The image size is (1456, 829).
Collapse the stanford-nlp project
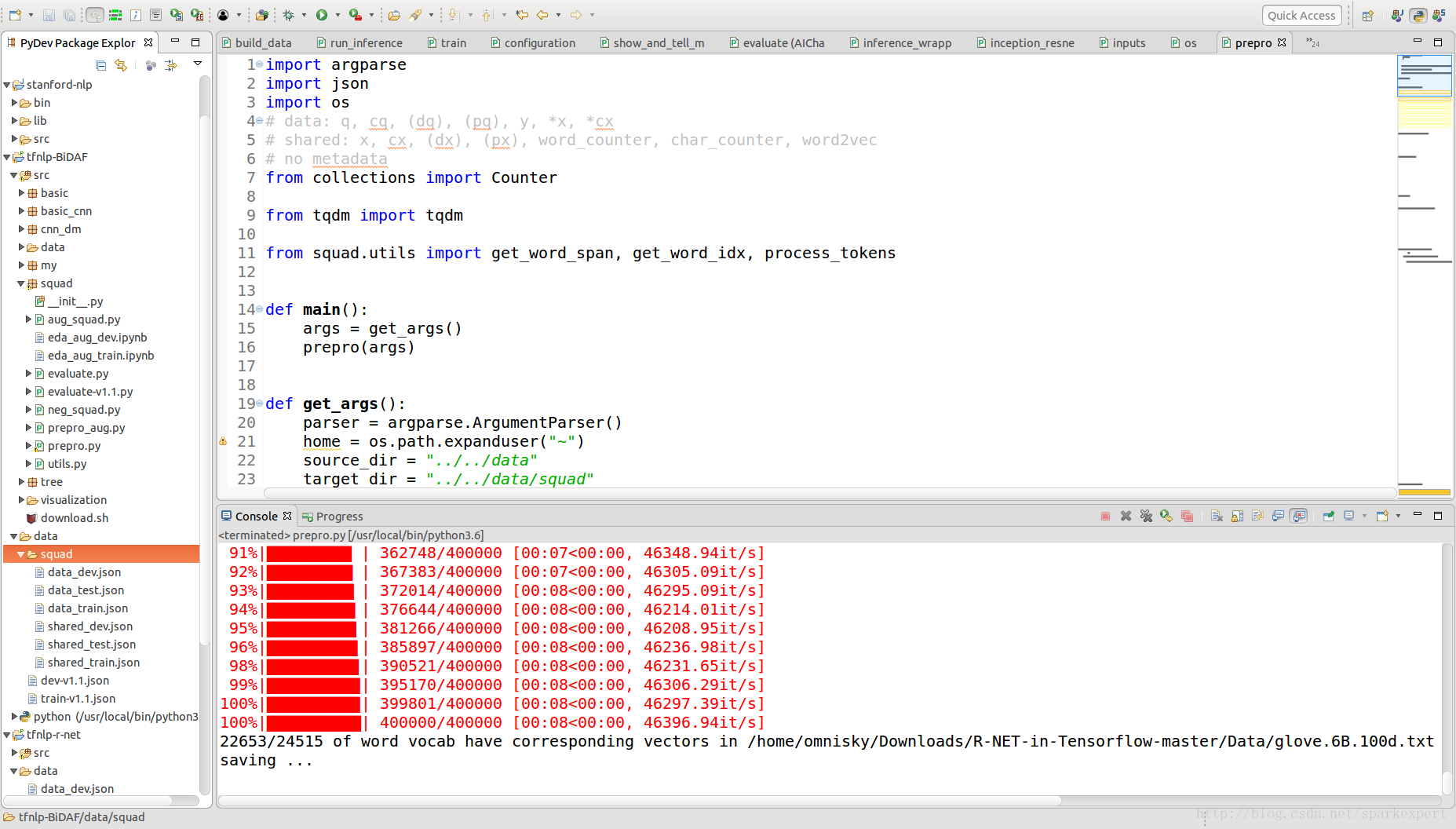7,85
